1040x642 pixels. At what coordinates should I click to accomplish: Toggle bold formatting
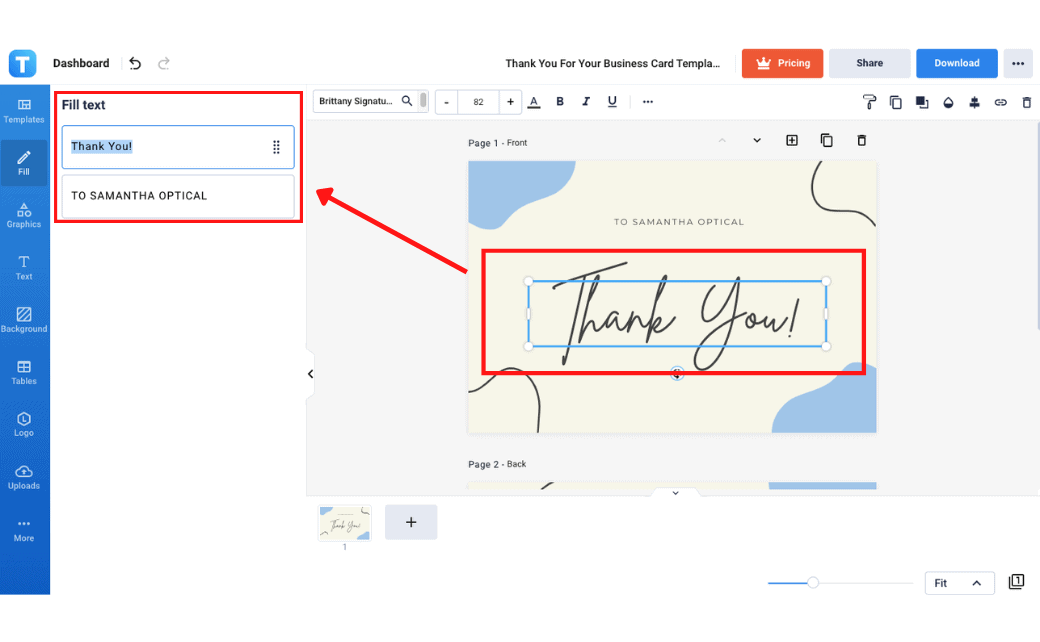coord(560,102)
